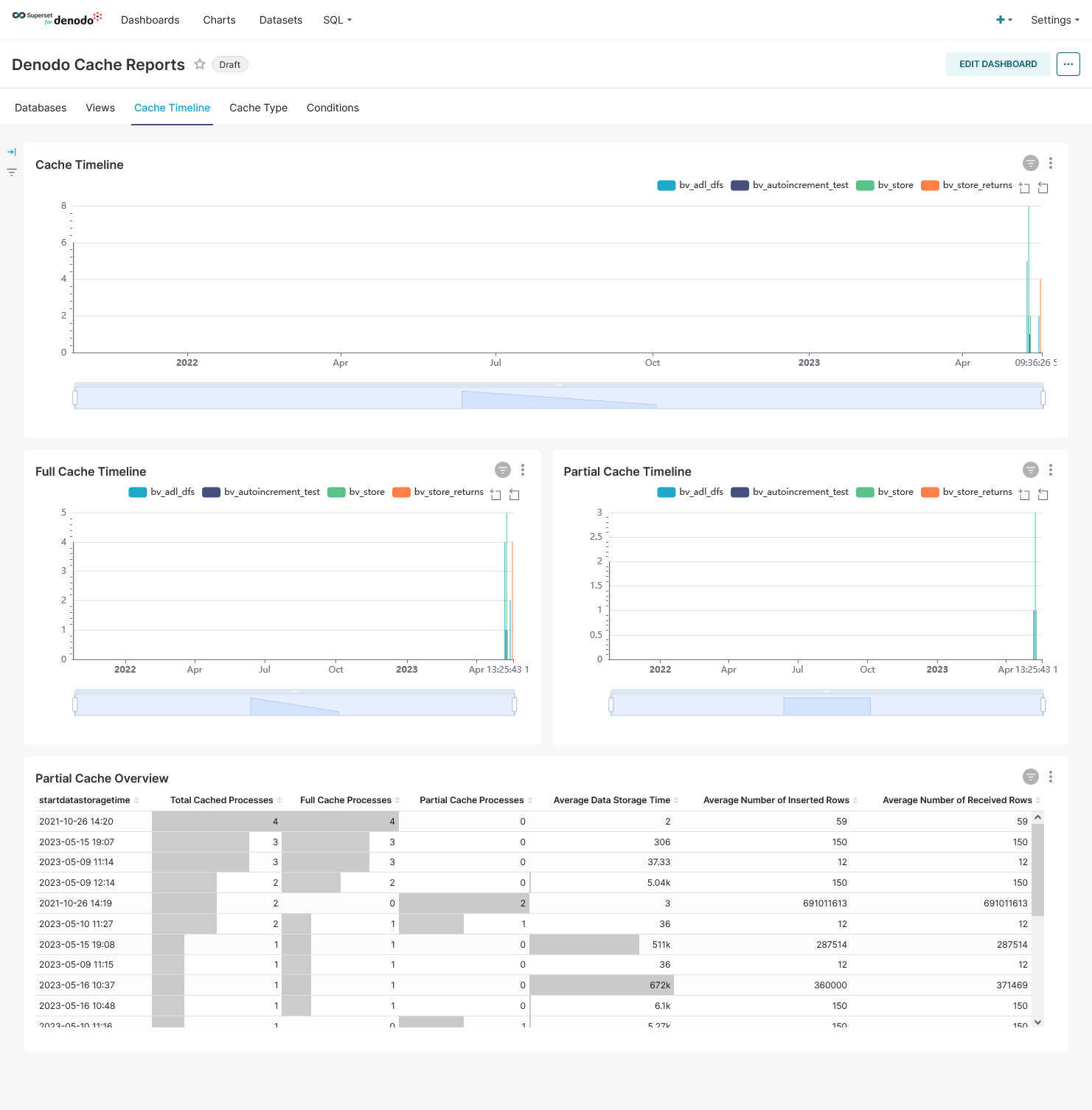Toggle bv_adl_dfs in Partial Cache Timeline legend
The width and height of the screenshot is (1092, 1110).
coord(690,492)
